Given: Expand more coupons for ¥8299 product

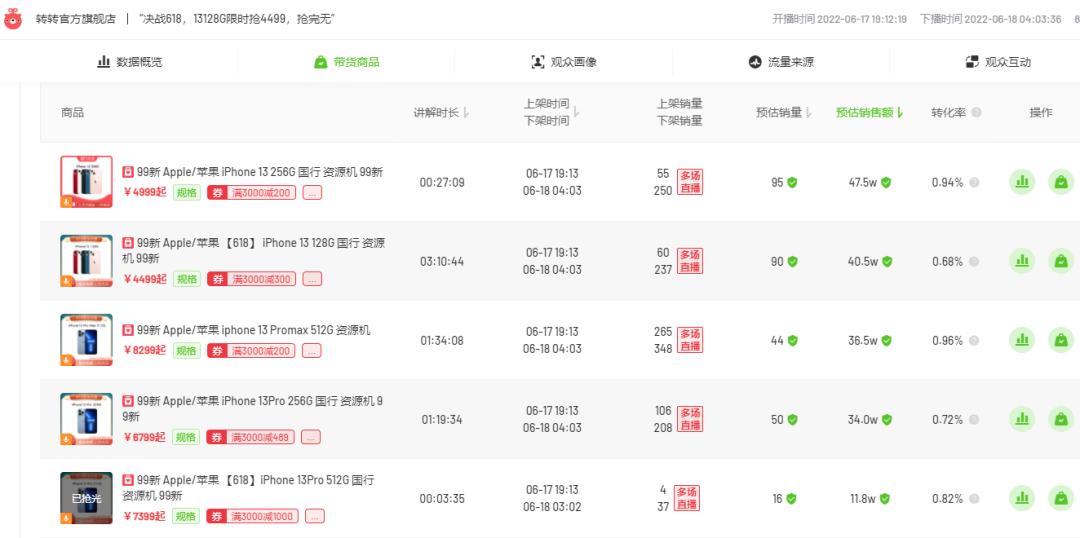Looking at the screenshot, I should (x=312, y=351).
